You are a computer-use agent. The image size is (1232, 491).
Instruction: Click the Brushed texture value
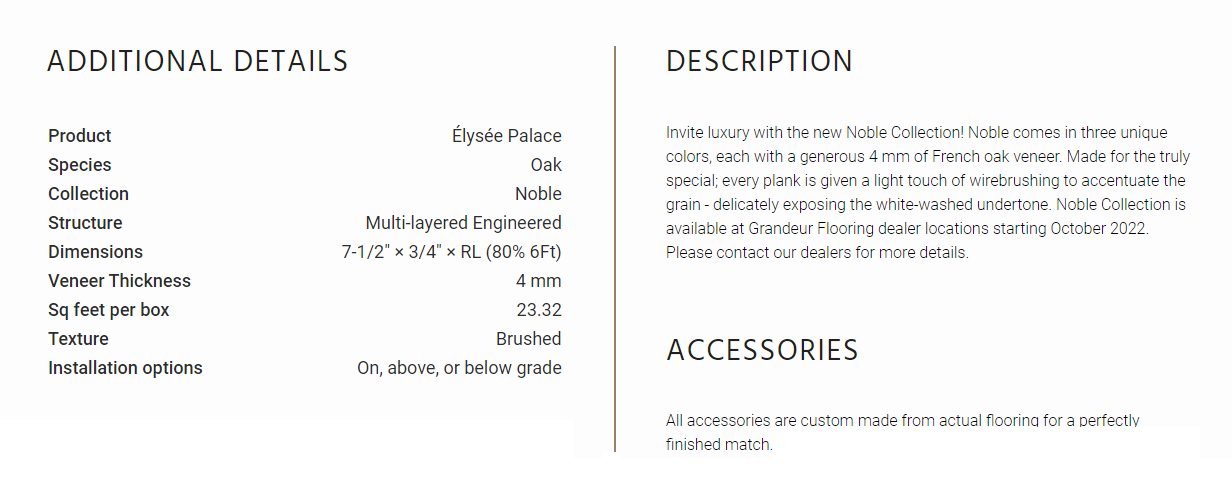pyautogui.click(x=529, y=339)
